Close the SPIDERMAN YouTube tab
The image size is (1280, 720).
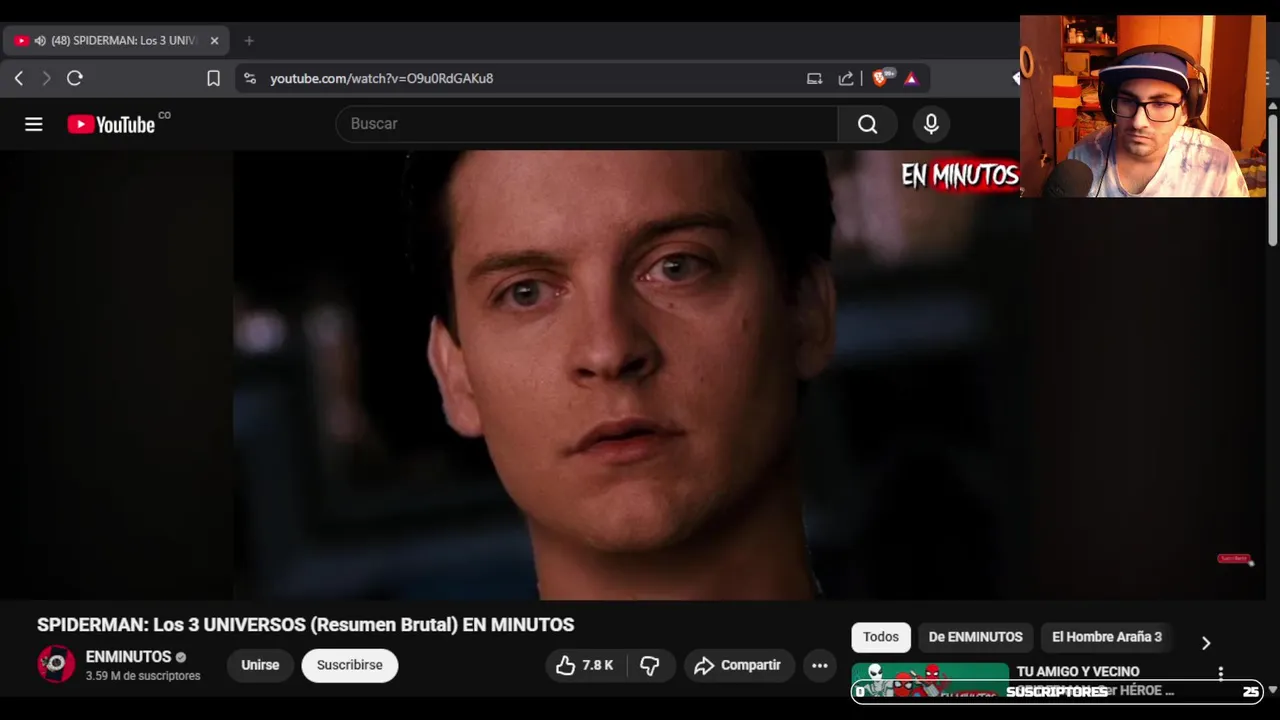coord(214,41)
